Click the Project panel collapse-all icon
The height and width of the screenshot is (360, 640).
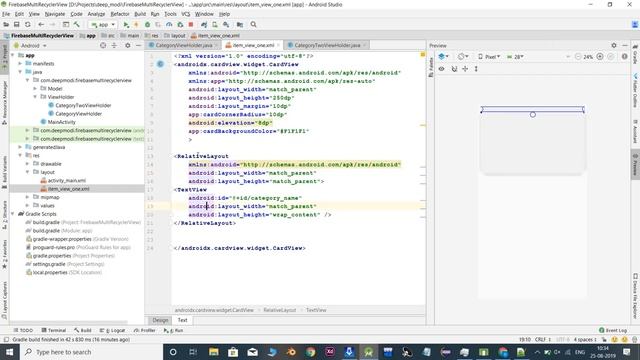pyautogui.click(x=114, y=45)
